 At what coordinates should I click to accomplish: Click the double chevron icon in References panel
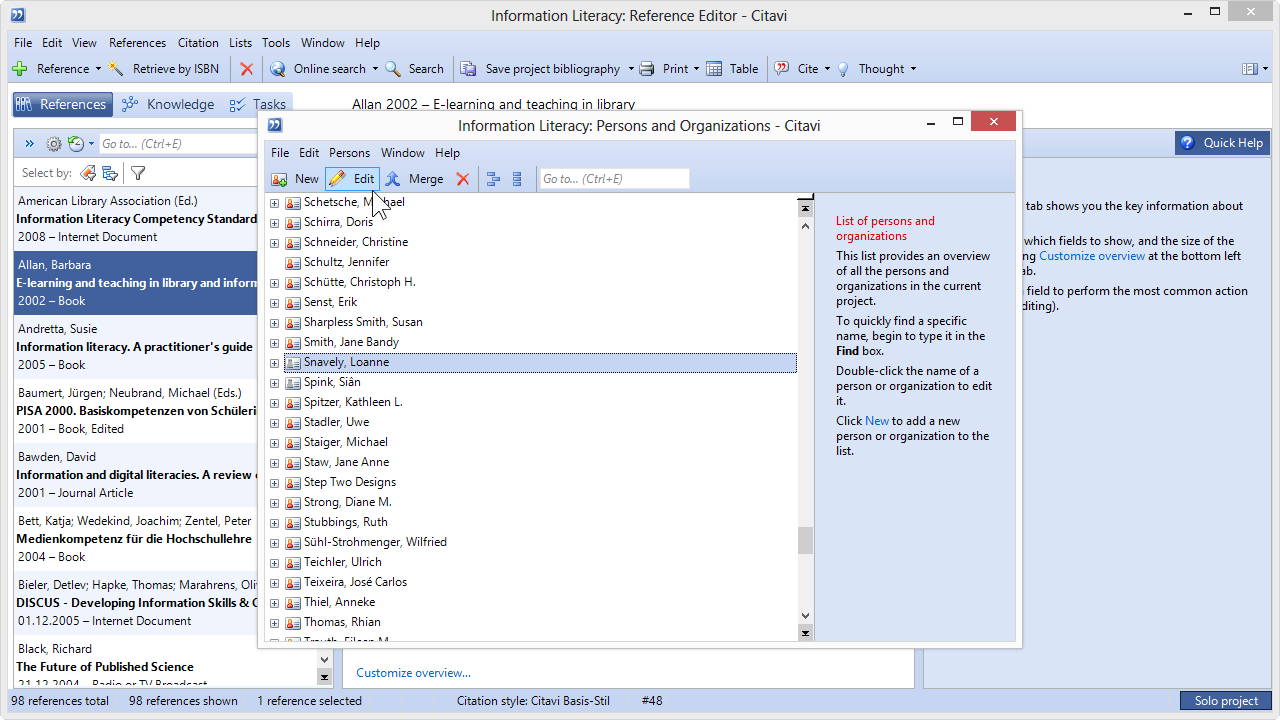pos(30,144)
